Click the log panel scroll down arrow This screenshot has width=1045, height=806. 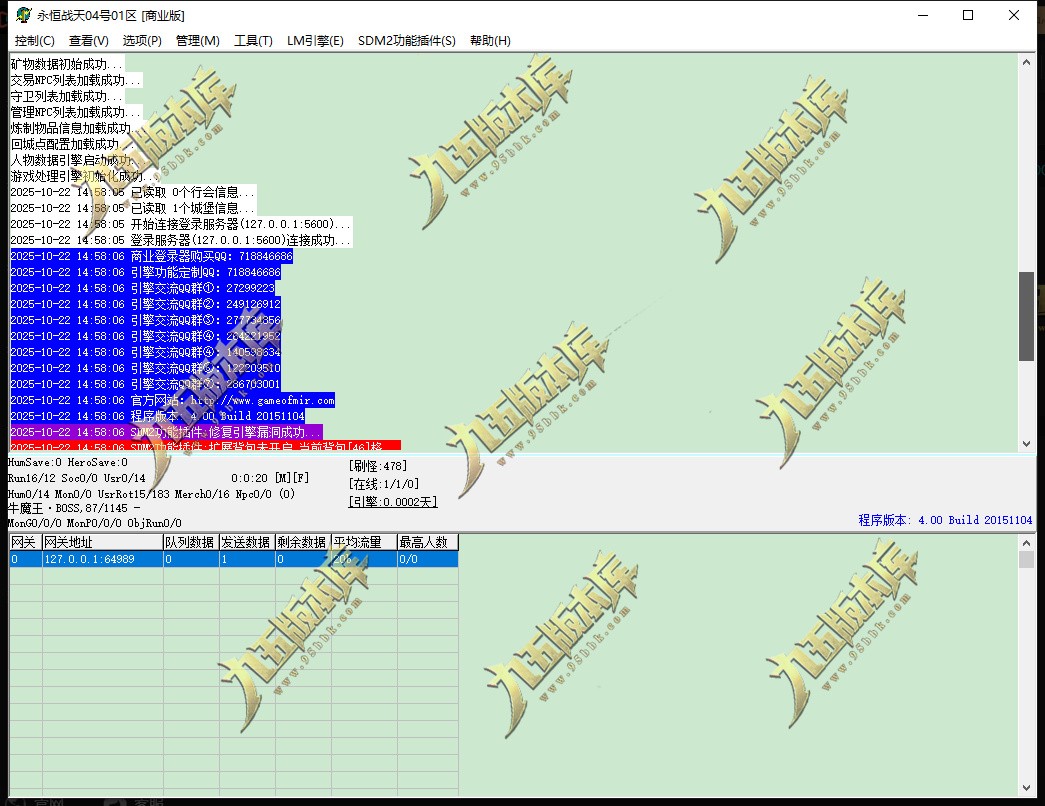coord(1026,443)
